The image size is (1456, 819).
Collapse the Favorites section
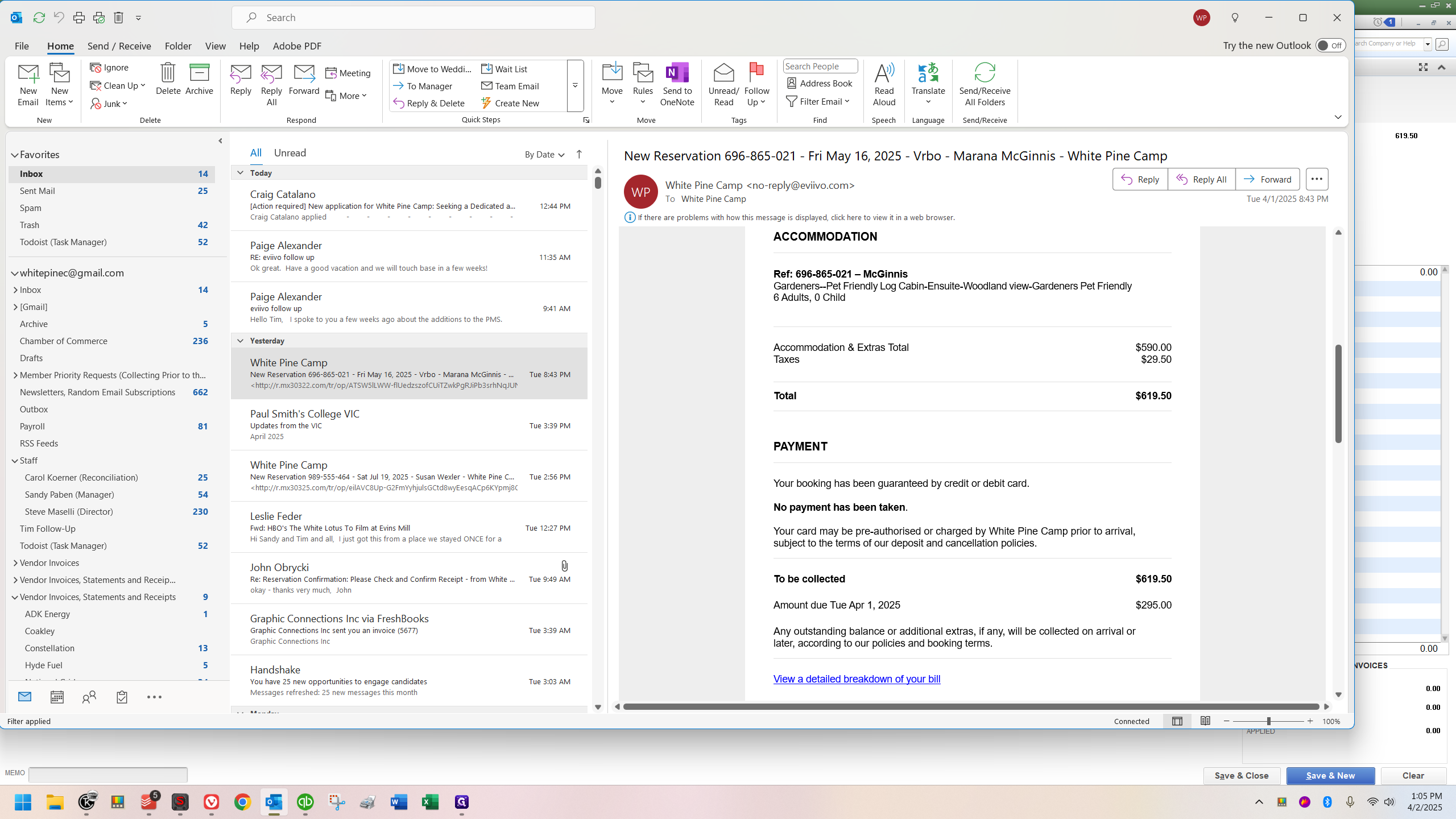coord(15,155)
